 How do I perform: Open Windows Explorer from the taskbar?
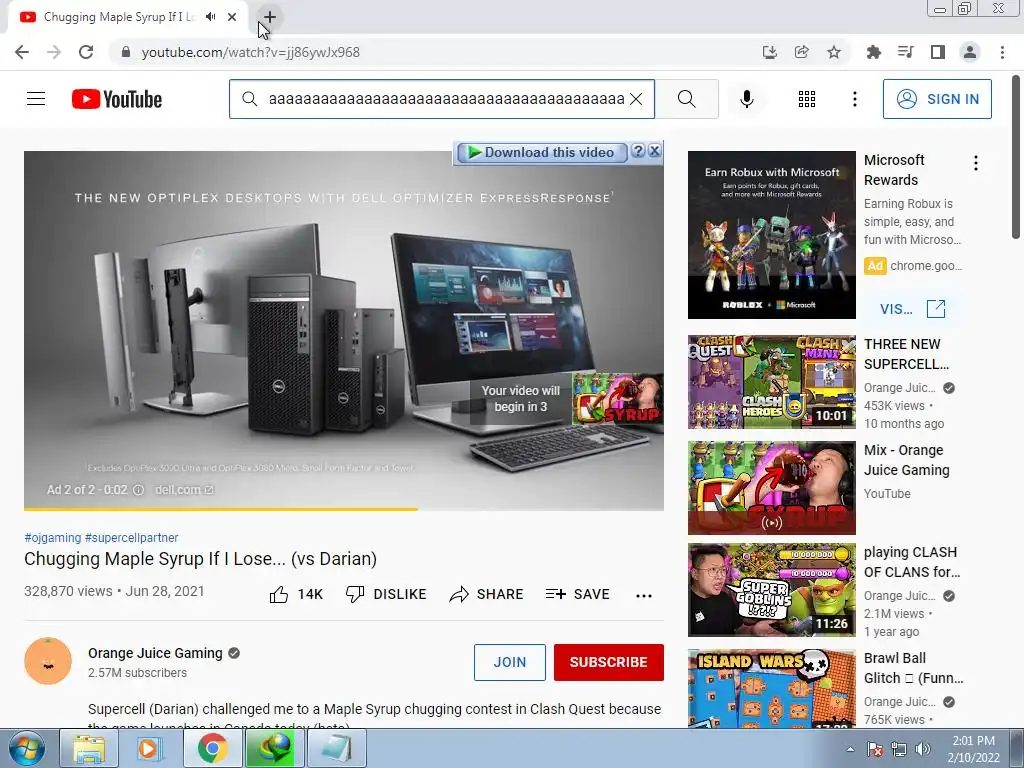(x=89, y=748)
